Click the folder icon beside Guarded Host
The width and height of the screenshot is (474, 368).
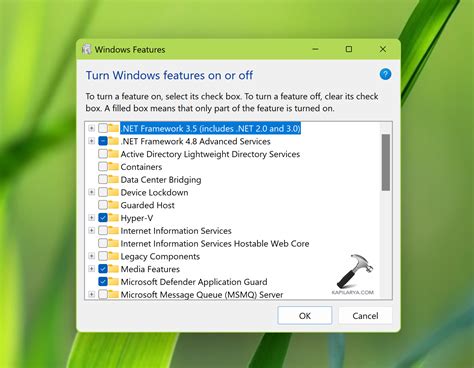point(113,205)
